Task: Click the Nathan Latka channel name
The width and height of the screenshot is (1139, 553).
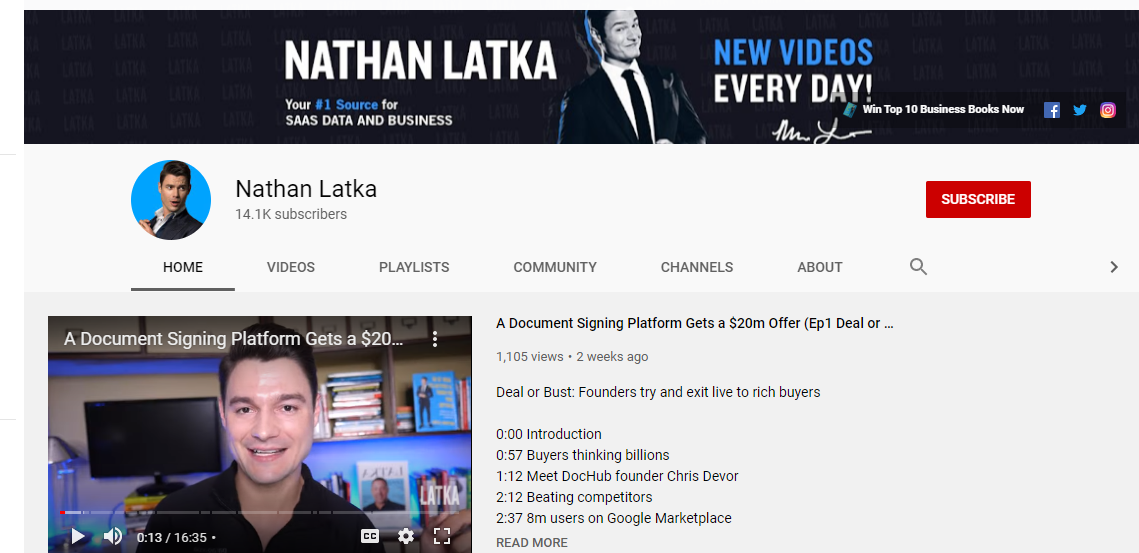Action: [x=306, y=189]
